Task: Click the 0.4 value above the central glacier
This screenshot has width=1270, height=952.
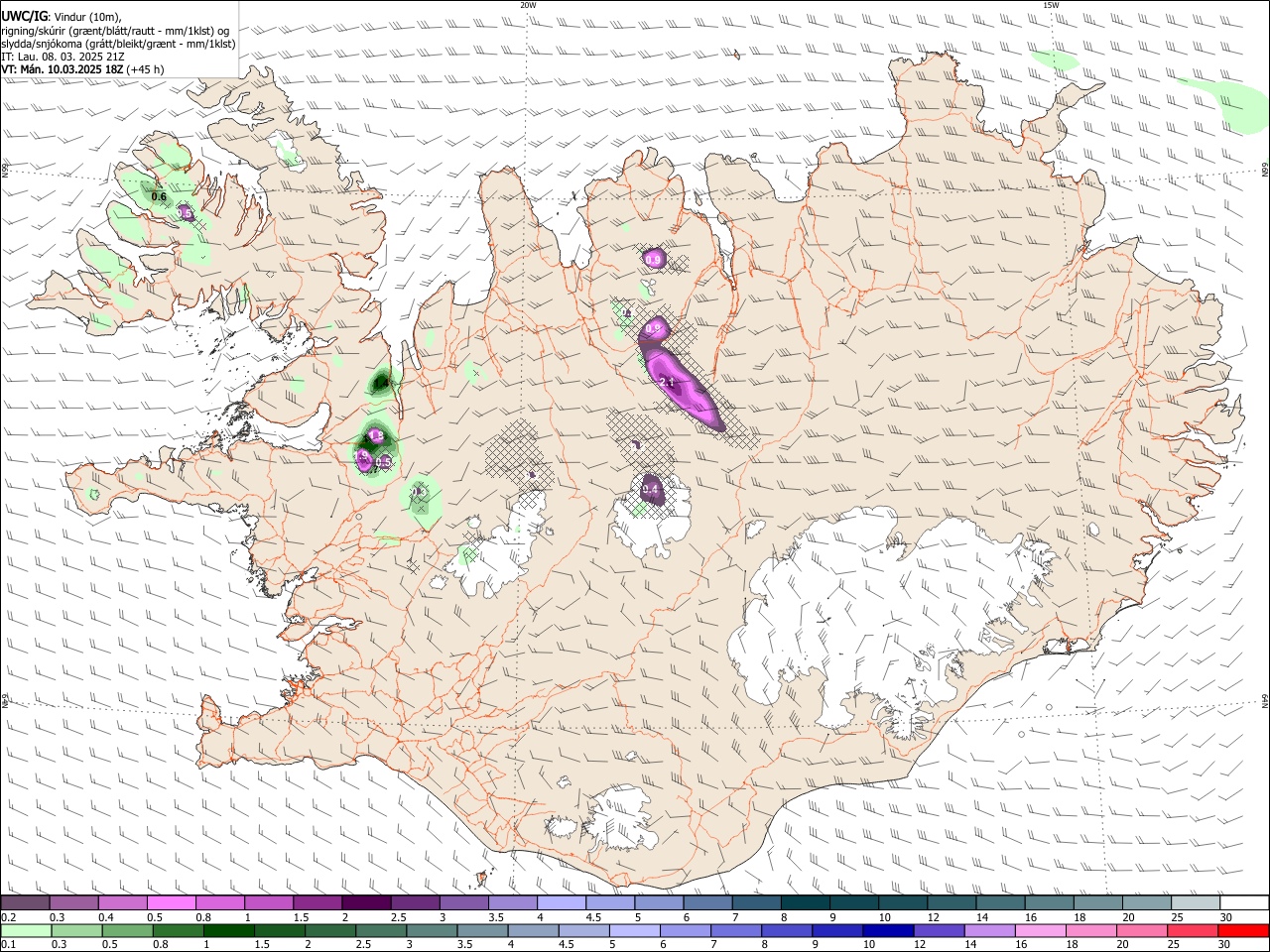Action: (x=651, y=490)
